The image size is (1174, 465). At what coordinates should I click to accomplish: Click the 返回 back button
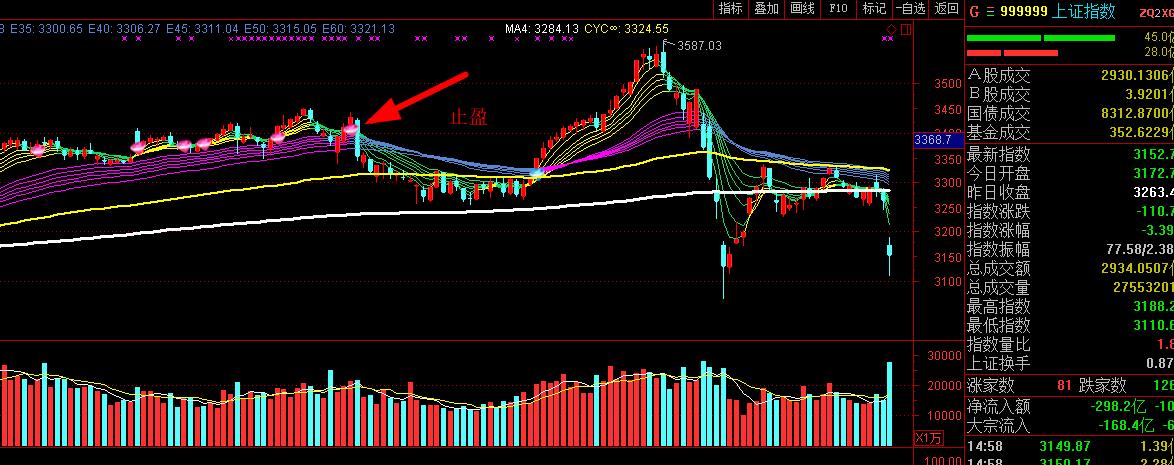946,9
